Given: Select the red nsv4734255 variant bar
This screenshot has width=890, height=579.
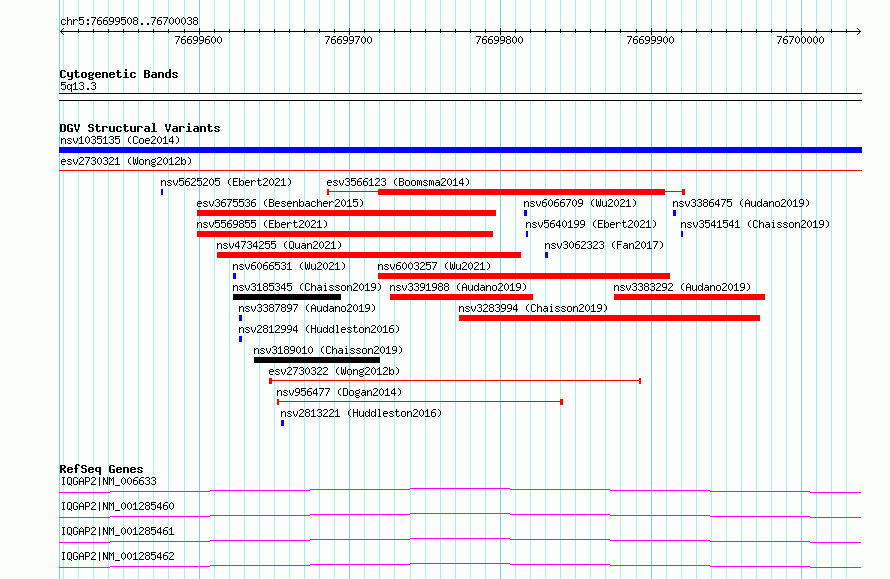Looking at the screenshot, I should coord(369,255).
